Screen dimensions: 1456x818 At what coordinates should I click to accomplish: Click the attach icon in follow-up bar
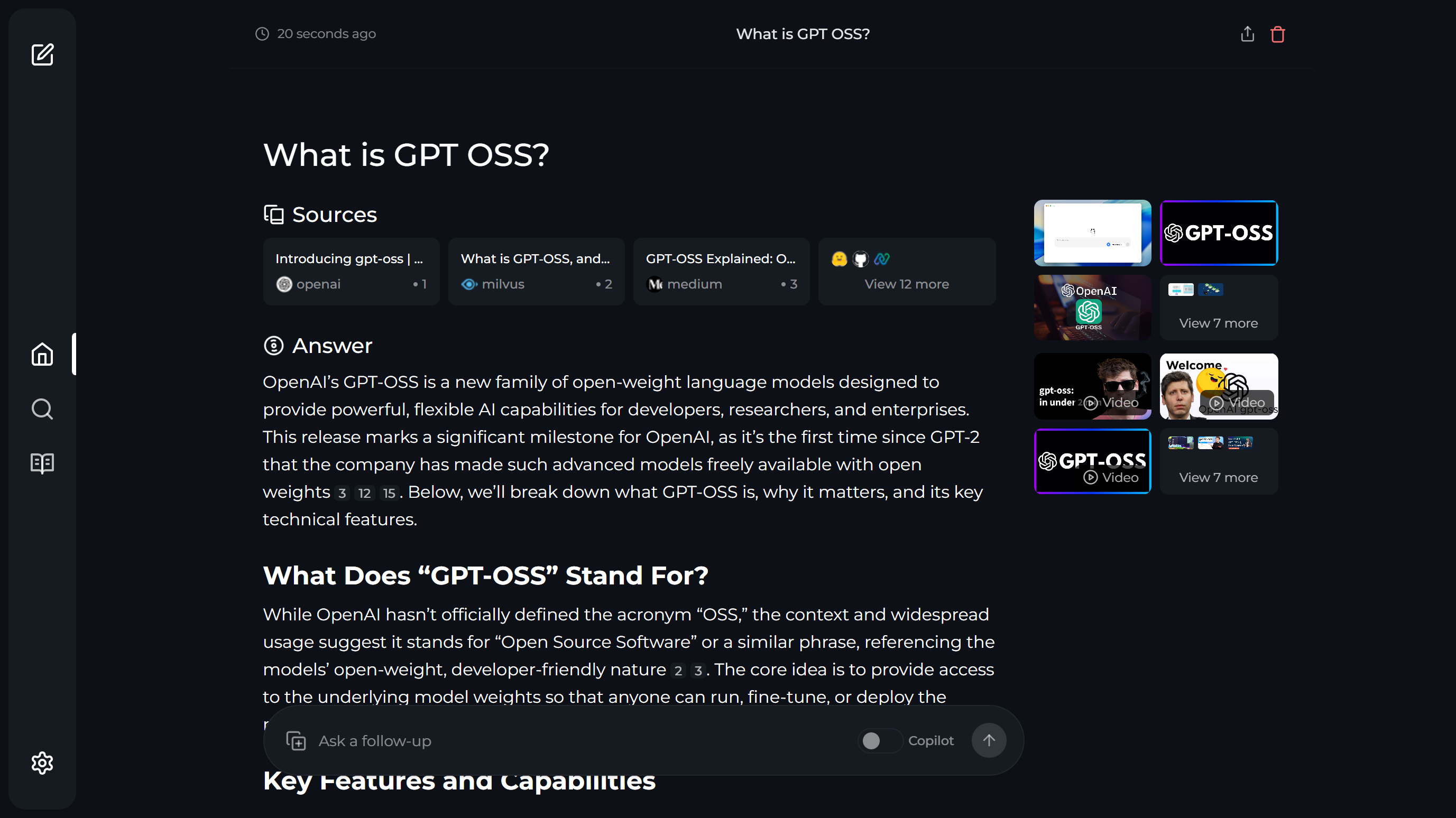point(296,740)
